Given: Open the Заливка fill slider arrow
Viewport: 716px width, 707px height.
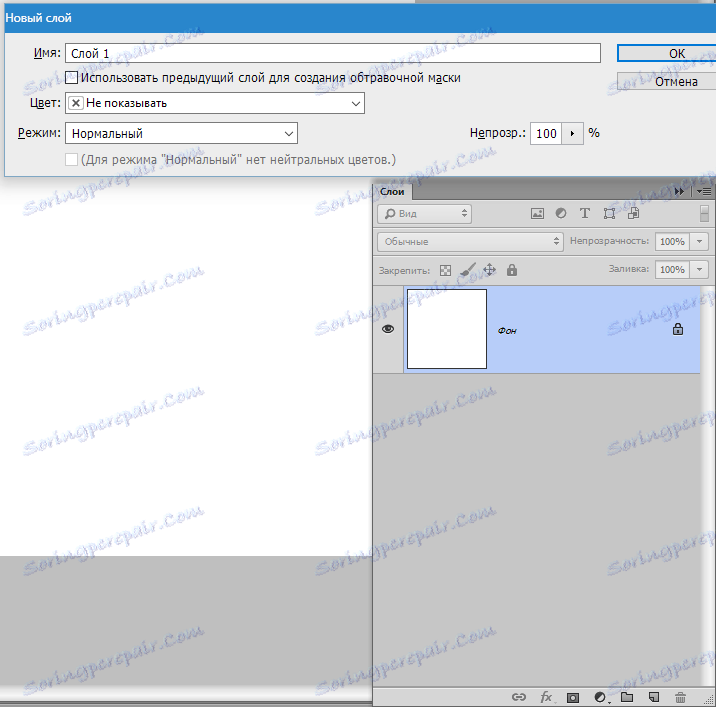Looking at the screenshot, I should pos(700,269).
